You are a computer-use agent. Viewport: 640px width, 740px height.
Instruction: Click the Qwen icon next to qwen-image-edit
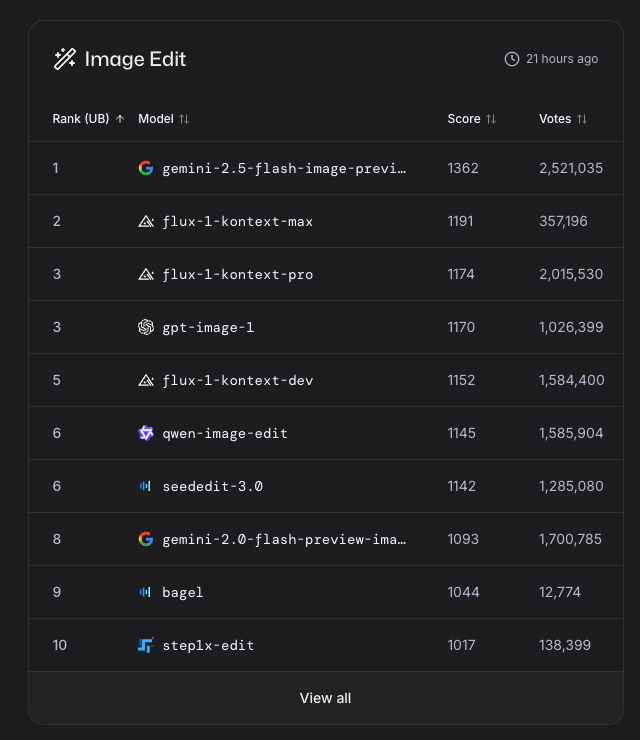tap(146, 433)
